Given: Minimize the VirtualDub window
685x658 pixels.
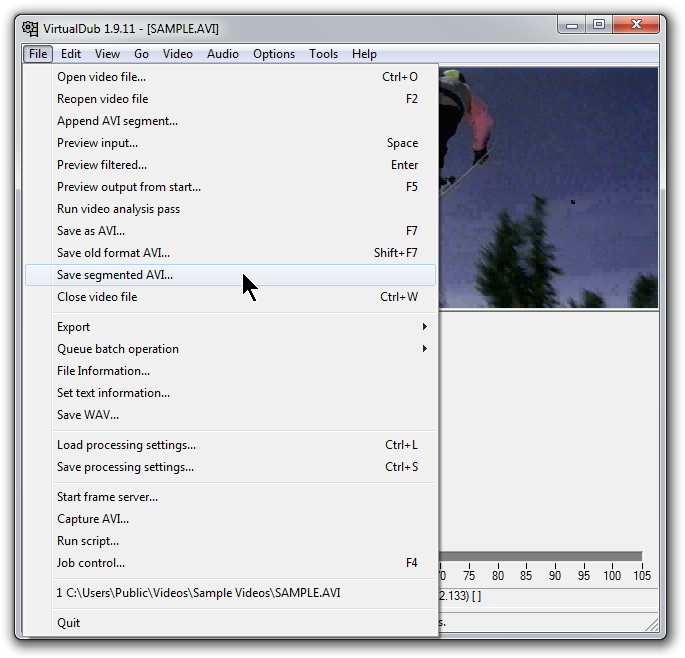Looking at the screenshot, I should point(572,25).
